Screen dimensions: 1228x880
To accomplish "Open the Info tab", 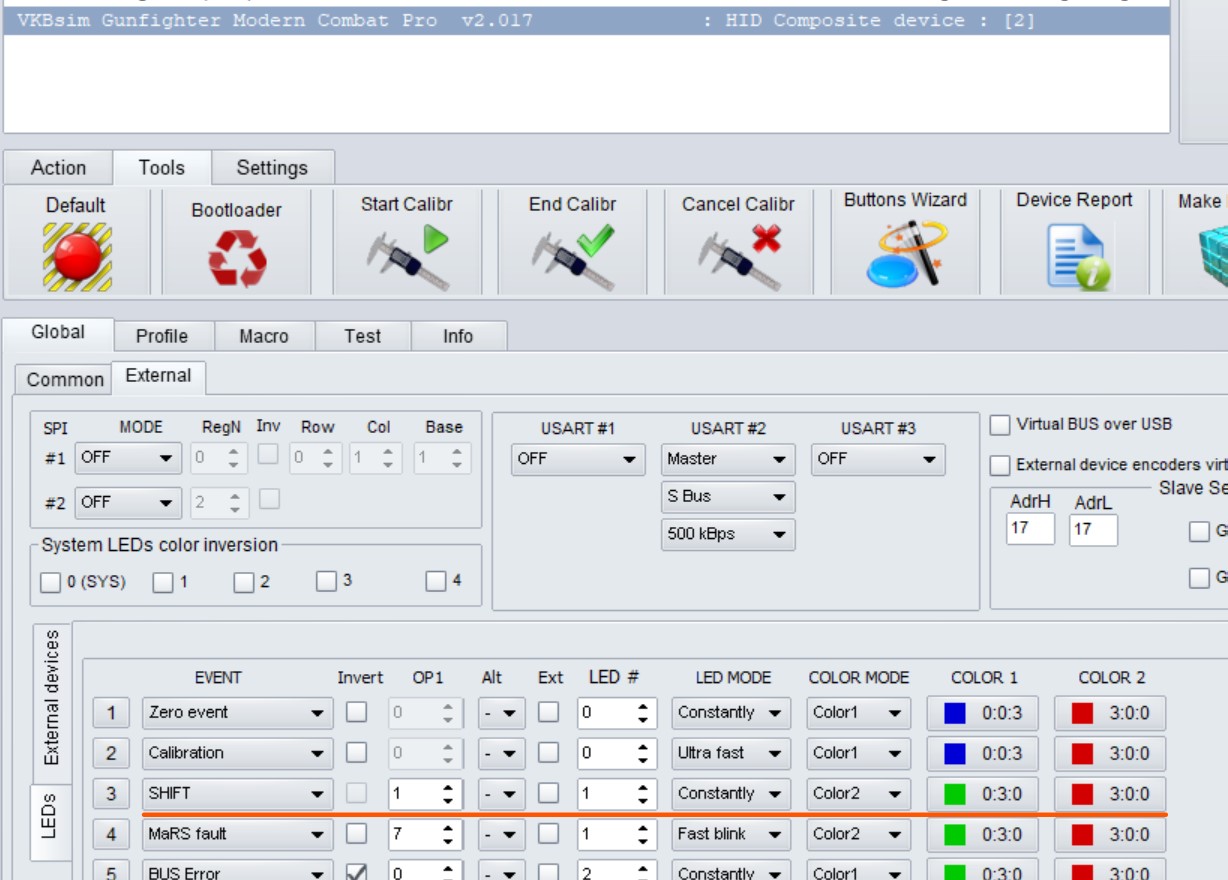I will coord(458,336).
